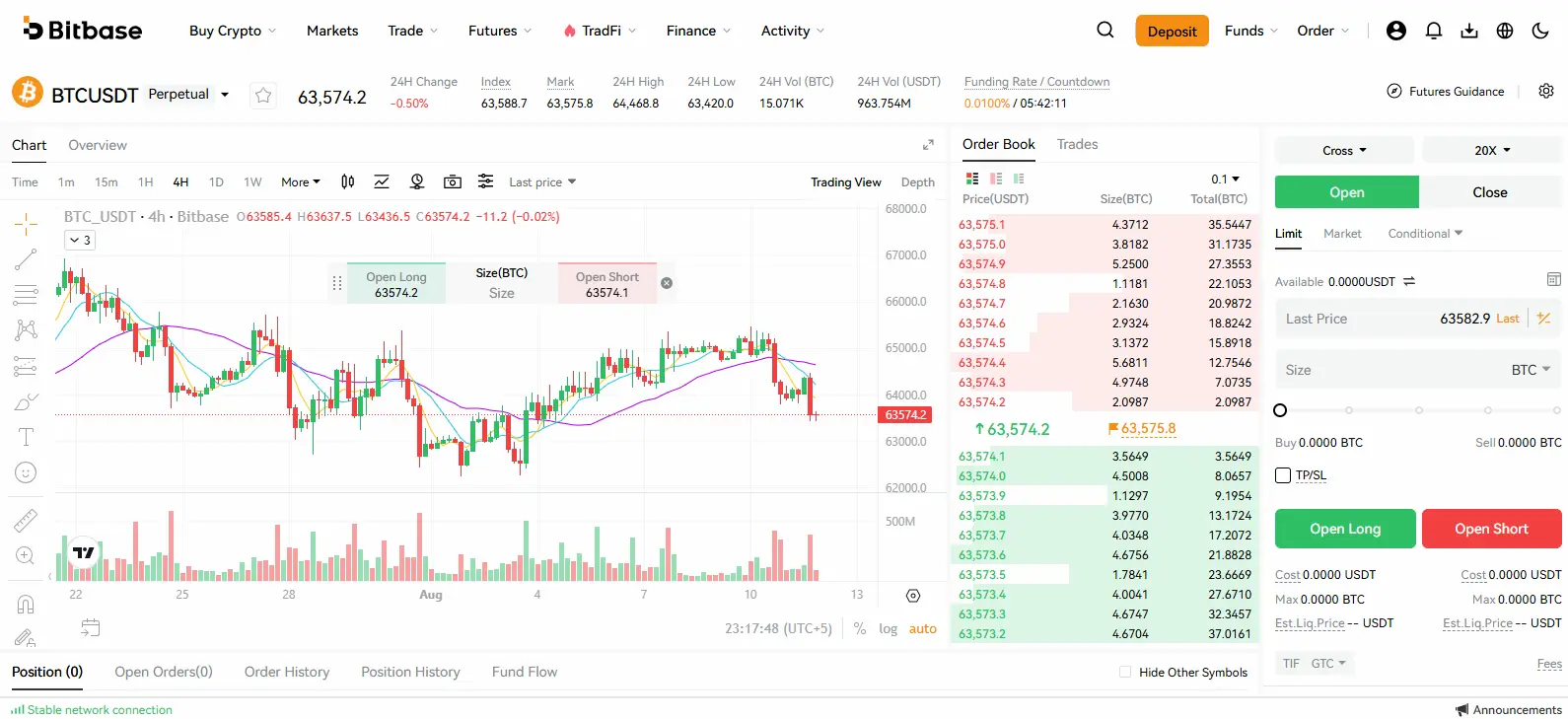Open the user profile icon
This screenshot has width=1568, height=719.
[1396, 31]
